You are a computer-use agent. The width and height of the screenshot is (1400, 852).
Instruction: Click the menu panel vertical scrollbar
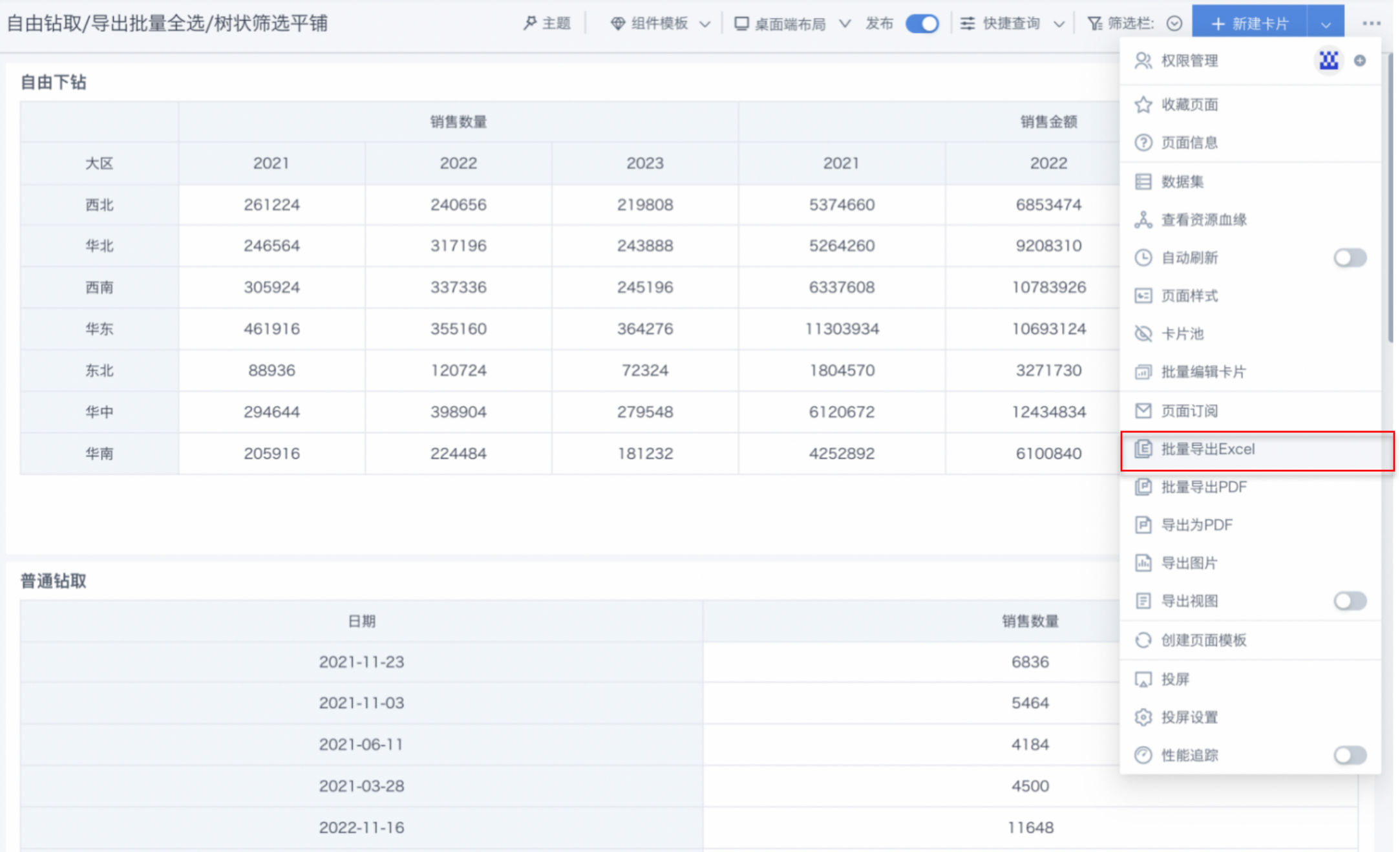coord(1390,197)
